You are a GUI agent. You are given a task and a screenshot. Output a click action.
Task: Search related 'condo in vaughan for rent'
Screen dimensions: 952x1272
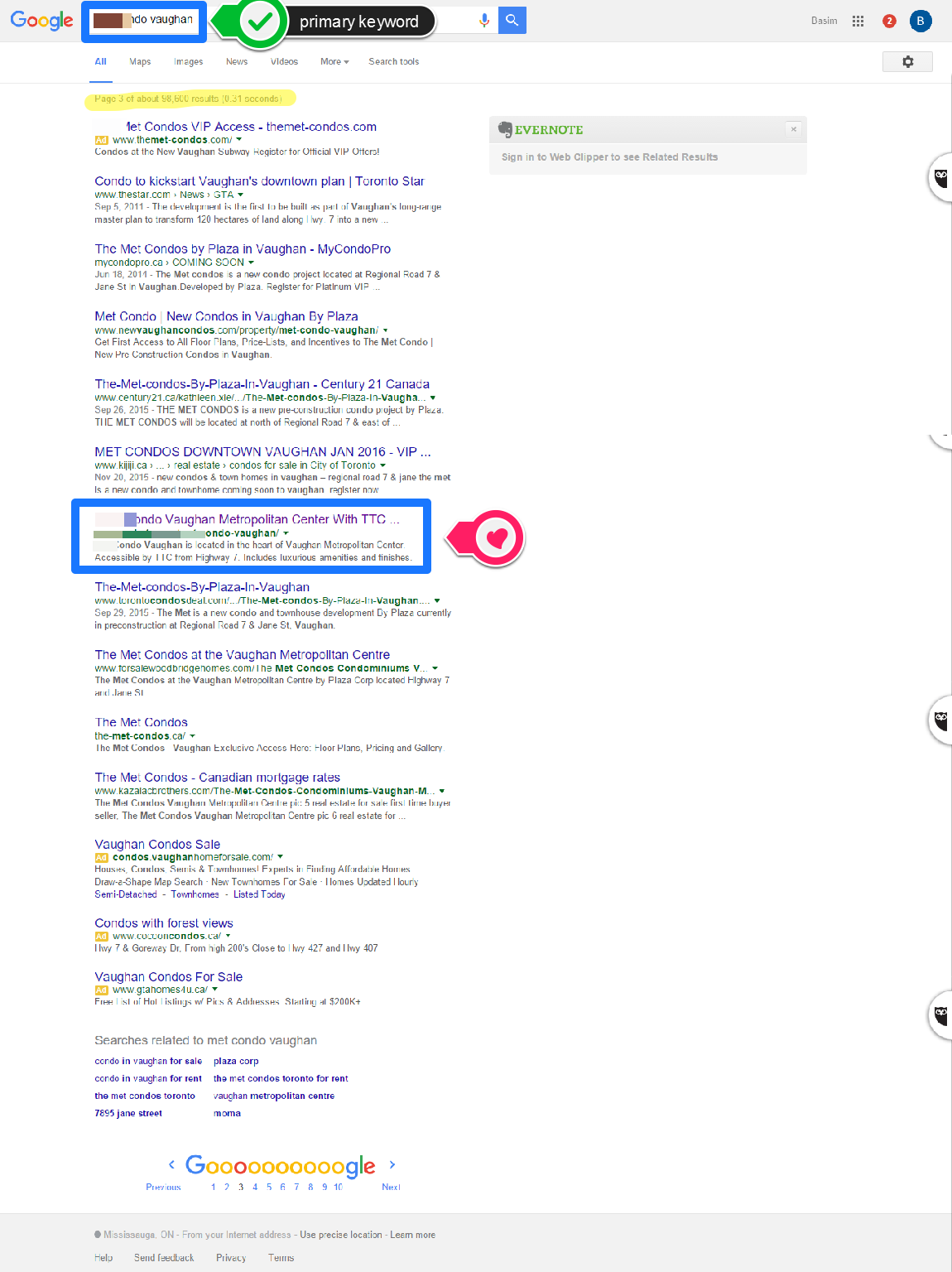coord(148,1078)
